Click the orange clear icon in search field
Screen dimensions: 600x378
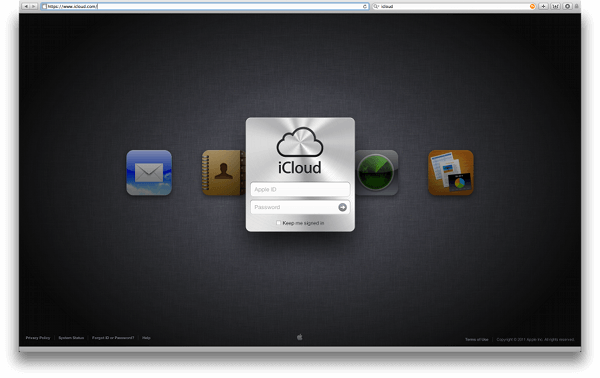pos(532,6)
